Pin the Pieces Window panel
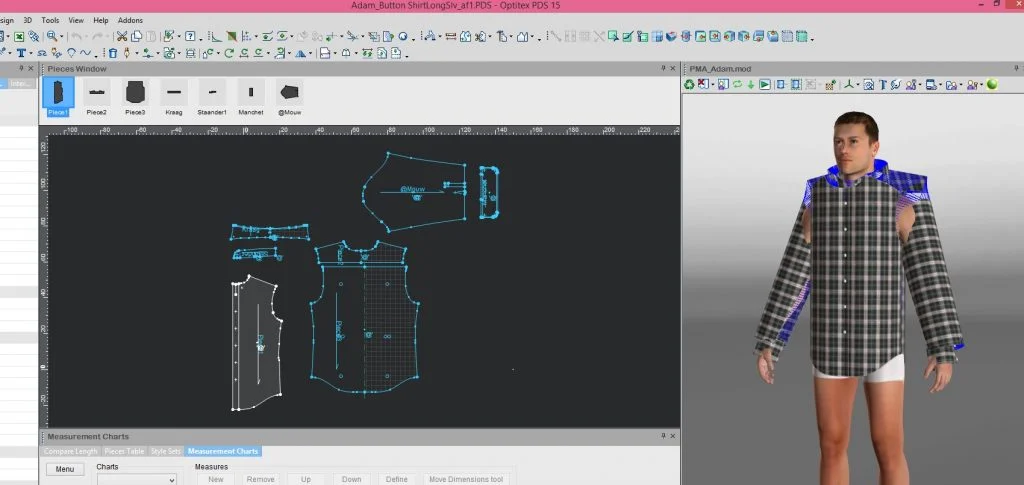Screen dimensions: 1024x485 [663, 69]
